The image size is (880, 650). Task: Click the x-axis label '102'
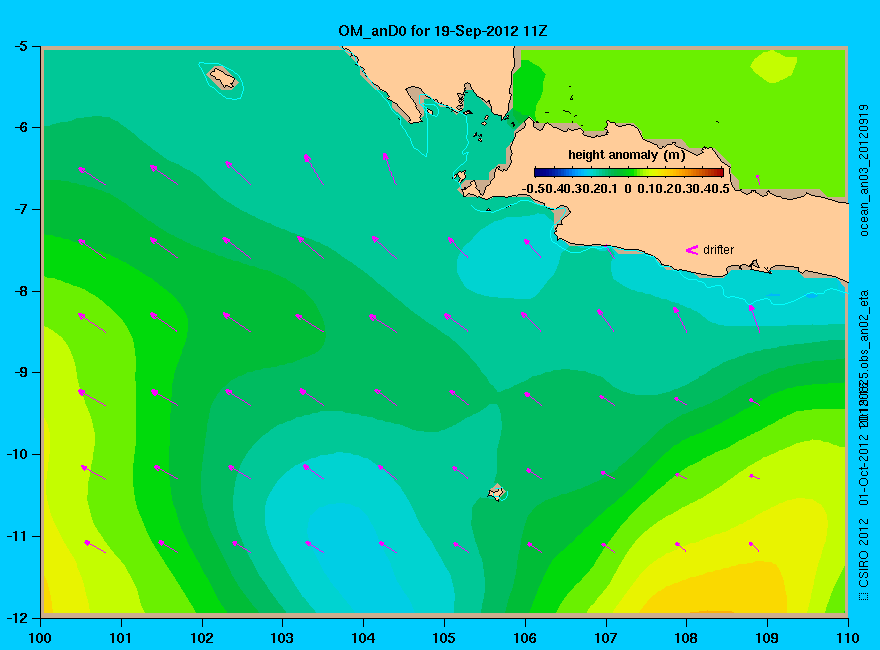201,638
